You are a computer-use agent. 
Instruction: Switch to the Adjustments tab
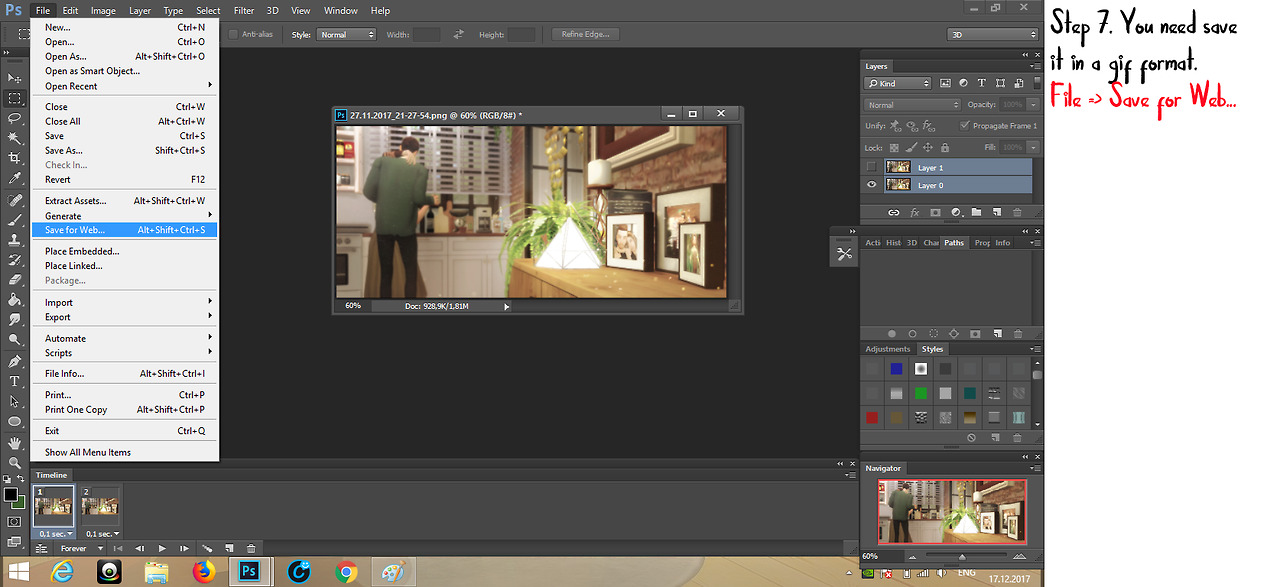(x=887, y=349)
